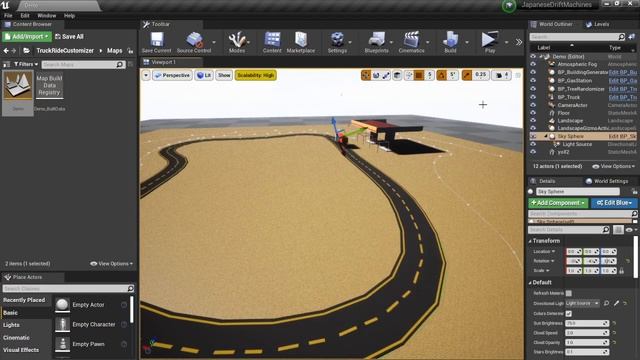This screenshot has height=360, width=640.
Task: Open the Blueprints toolbar icon
Action: (x=376, y=42)
